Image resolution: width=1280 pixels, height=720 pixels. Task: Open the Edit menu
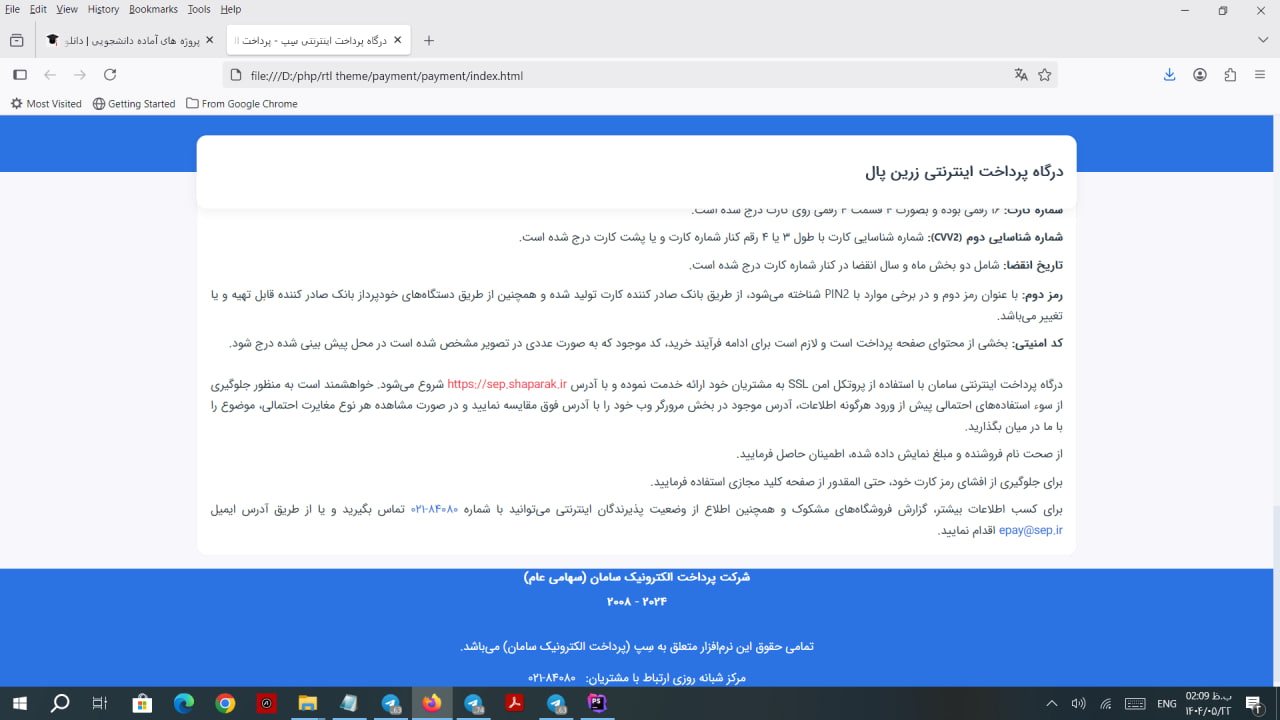(x=38, y=9)
